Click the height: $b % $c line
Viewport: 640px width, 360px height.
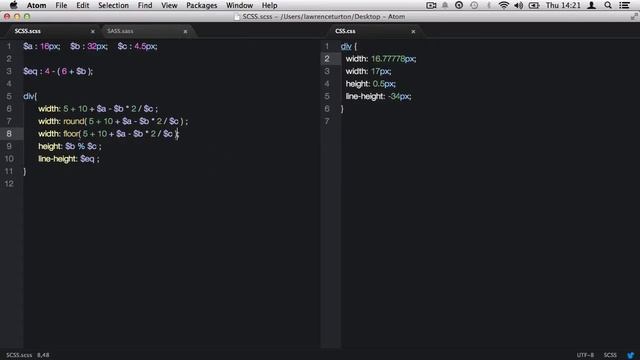pyautogui.click(x=70, y=146)
